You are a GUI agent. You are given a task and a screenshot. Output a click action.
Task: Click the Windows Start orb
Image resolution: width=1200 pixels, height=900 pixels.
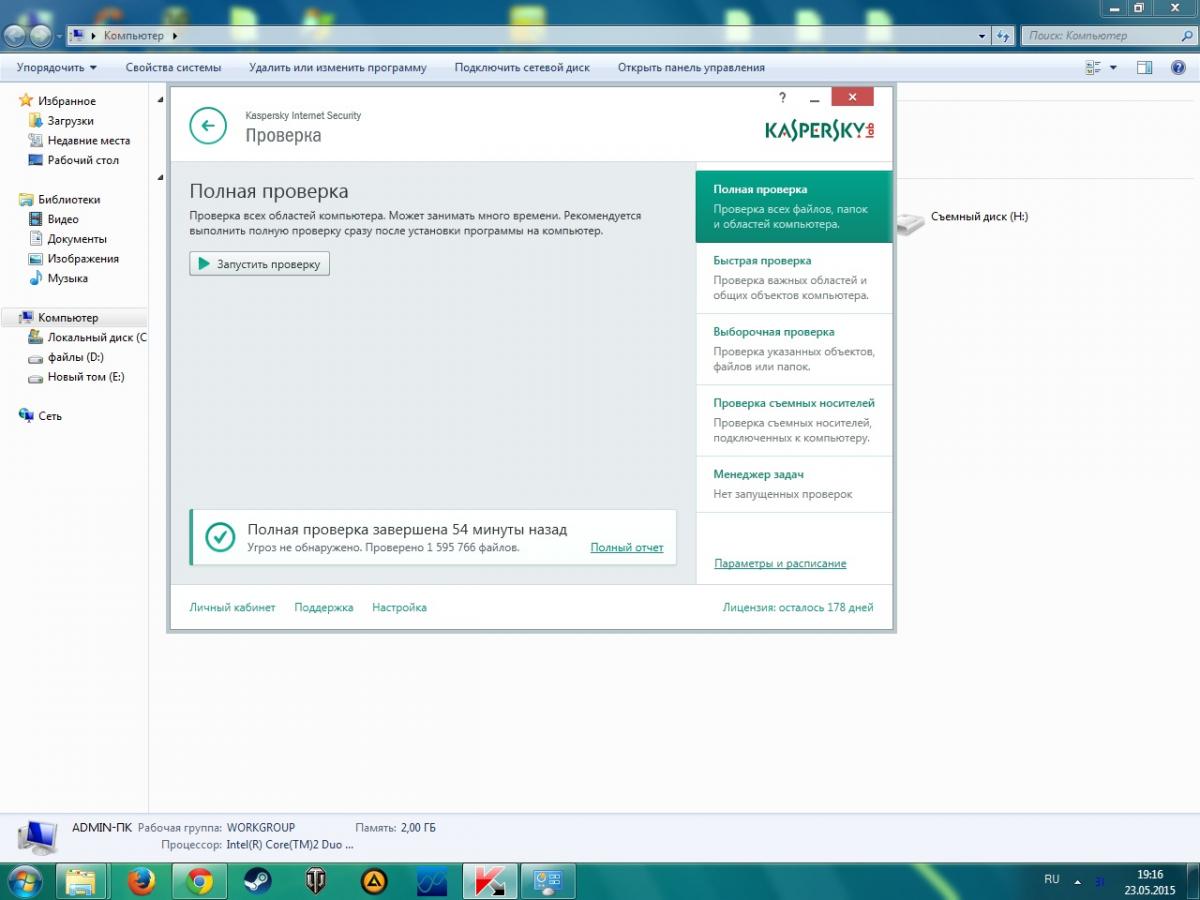coord(24,880)
